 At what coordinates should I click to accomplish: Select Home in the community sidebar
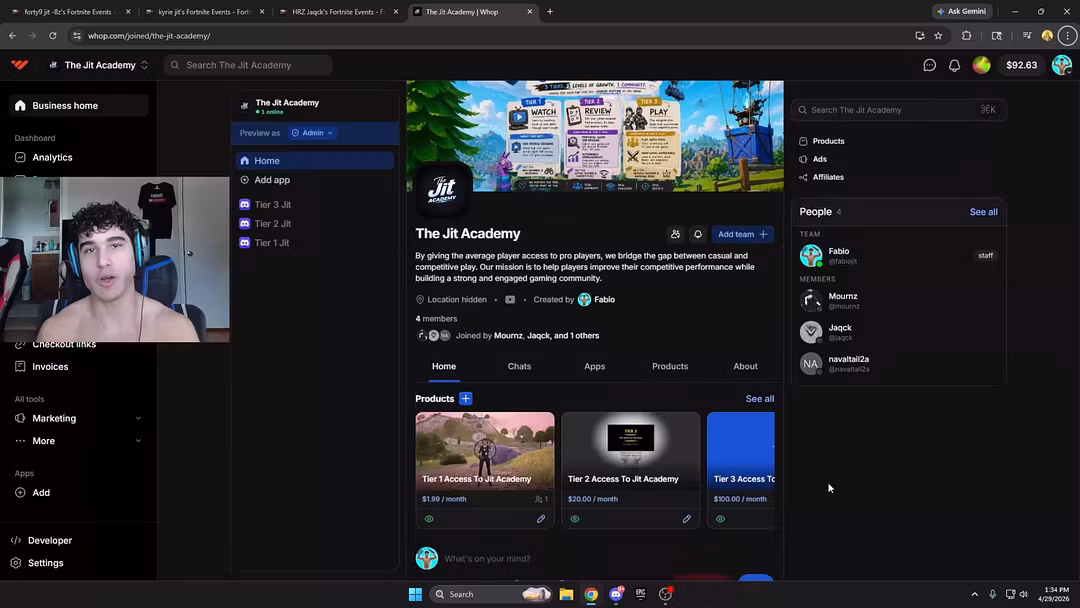point(315,160)
